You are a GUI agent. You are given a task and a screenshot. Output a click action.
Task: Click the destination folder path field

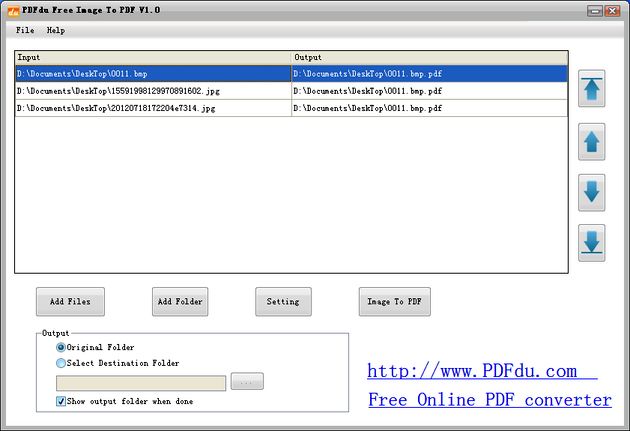pos(141,383)
